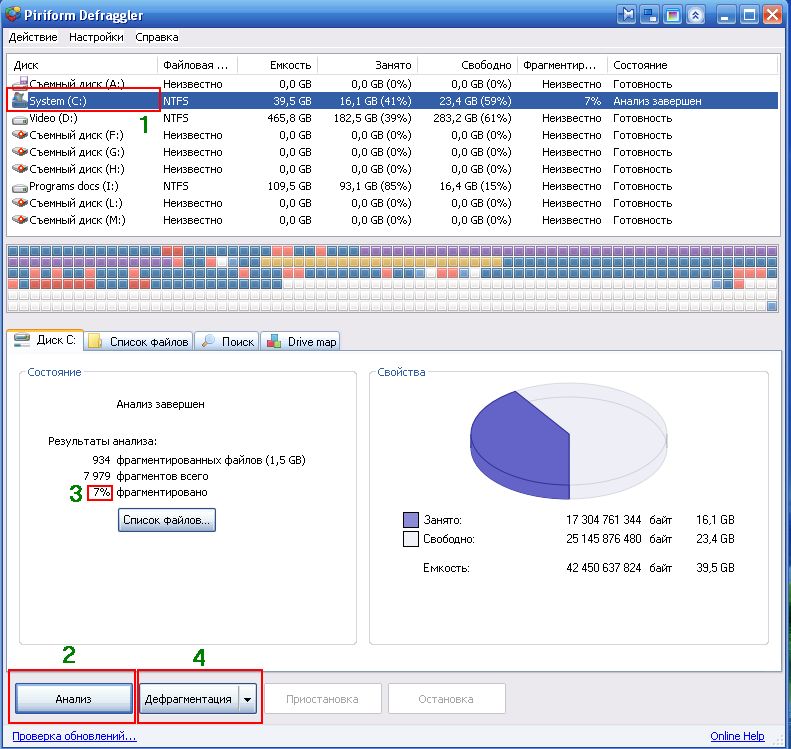Click the removable icon of Съемный диск (F:)

click(20, 135)
